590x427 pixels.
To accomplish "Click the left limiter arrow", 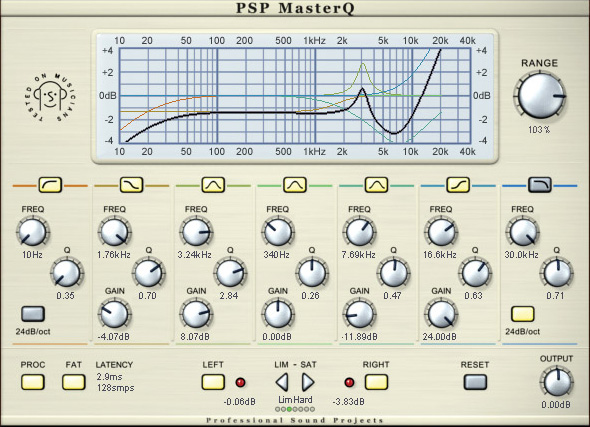I will (x=282, y=382).
